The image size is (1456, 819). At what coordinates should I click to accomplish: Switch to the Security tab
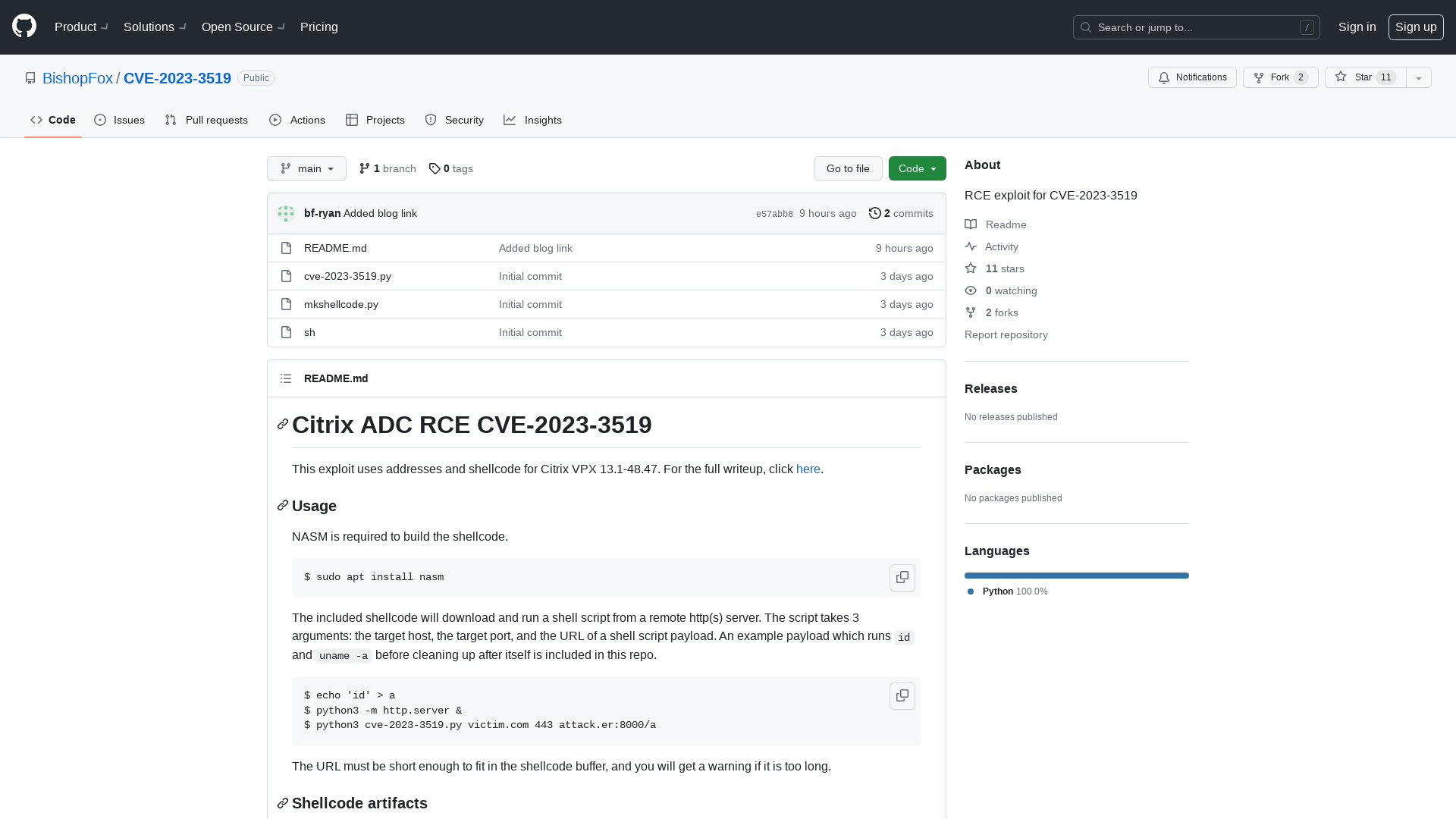point(454,120)
